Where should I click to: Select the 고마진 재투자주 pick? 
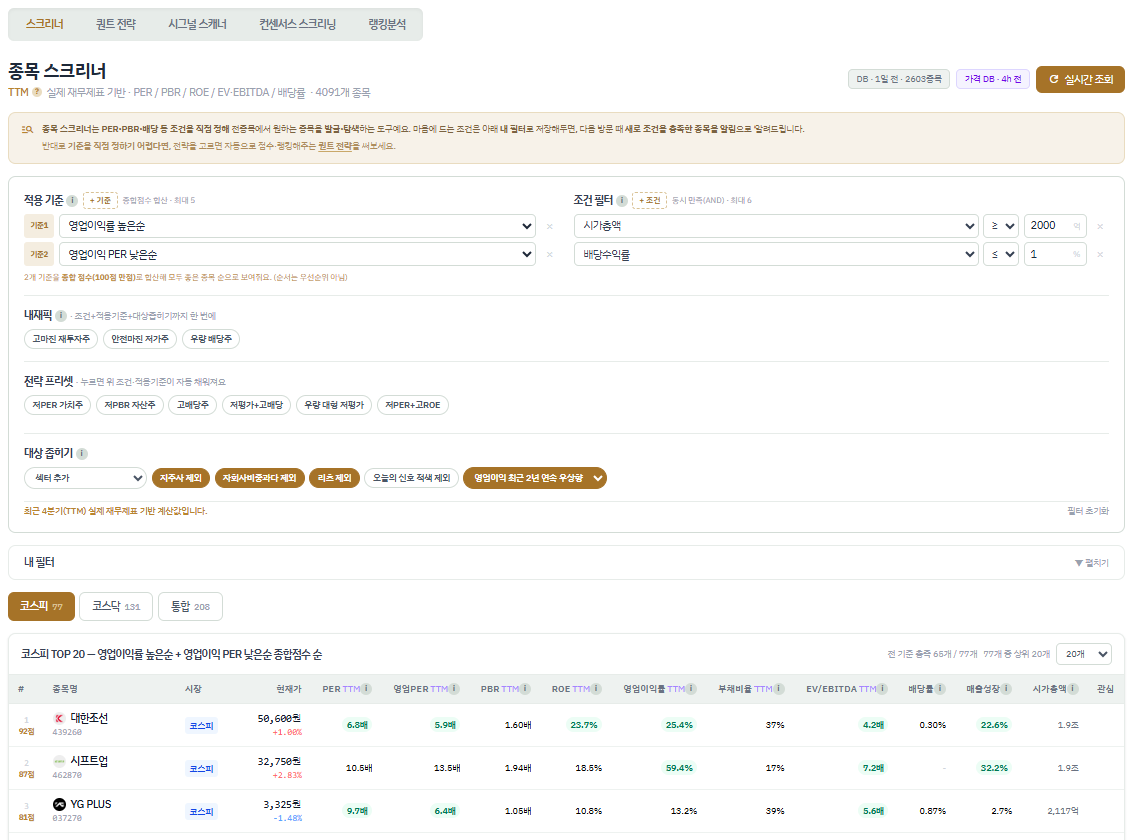pyautogui.click(x=61, y=339)
